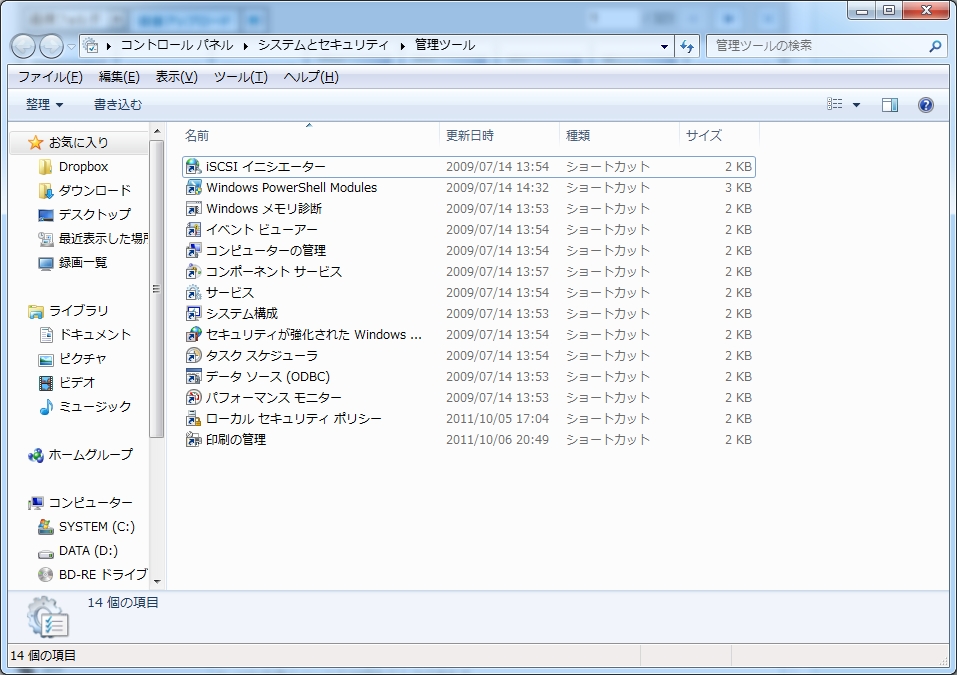Select the イベント ビューアー icon
This screenshot has width=957, height=675.
[193, 229]
